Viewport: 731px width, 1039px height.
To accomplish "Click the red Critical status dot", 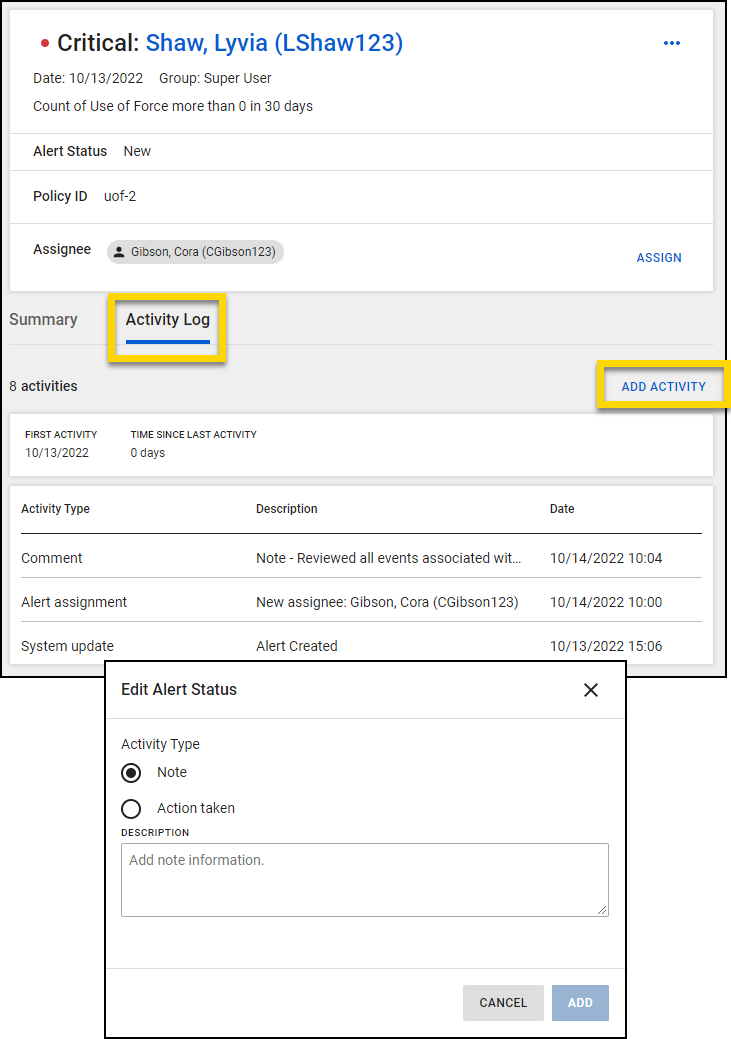I will click(44, 43).
